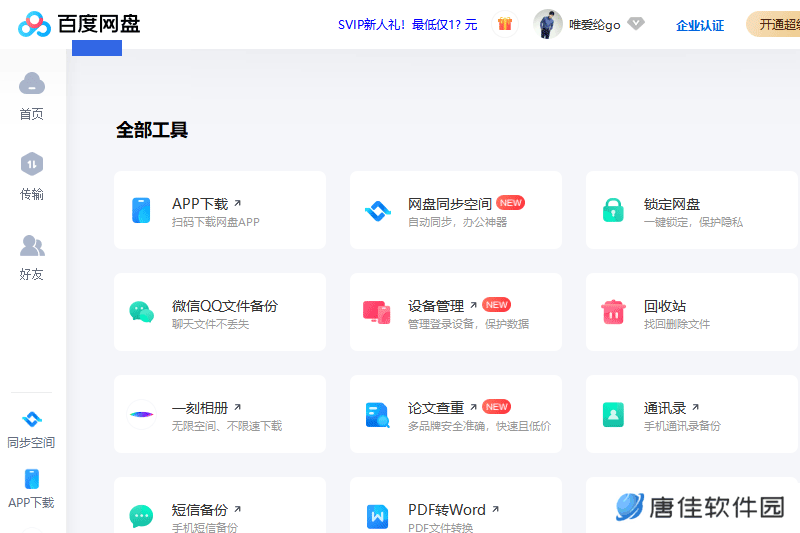Open the APP下载 tool card title

click(x=200, y=204)
